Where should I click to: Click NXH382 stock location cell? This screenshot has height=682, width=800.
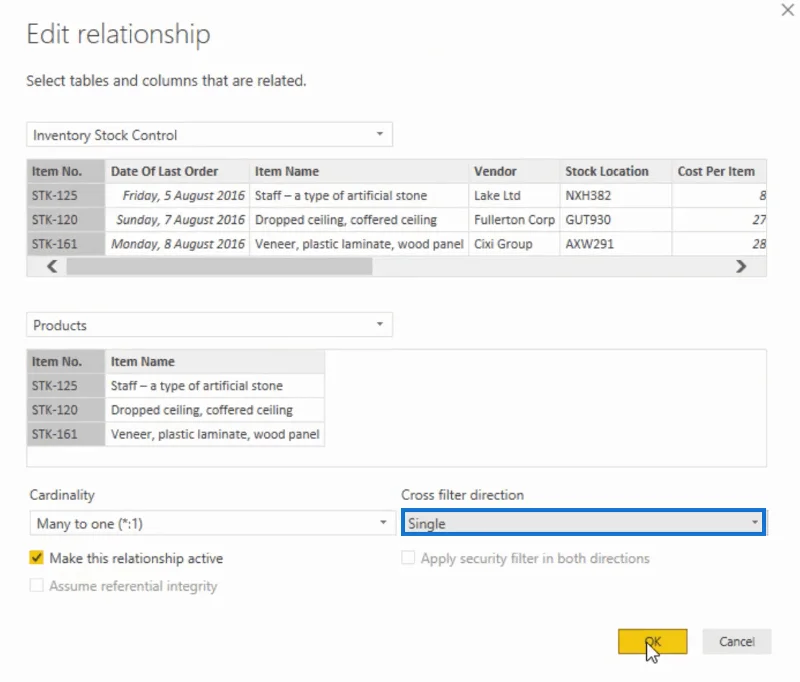615,195
